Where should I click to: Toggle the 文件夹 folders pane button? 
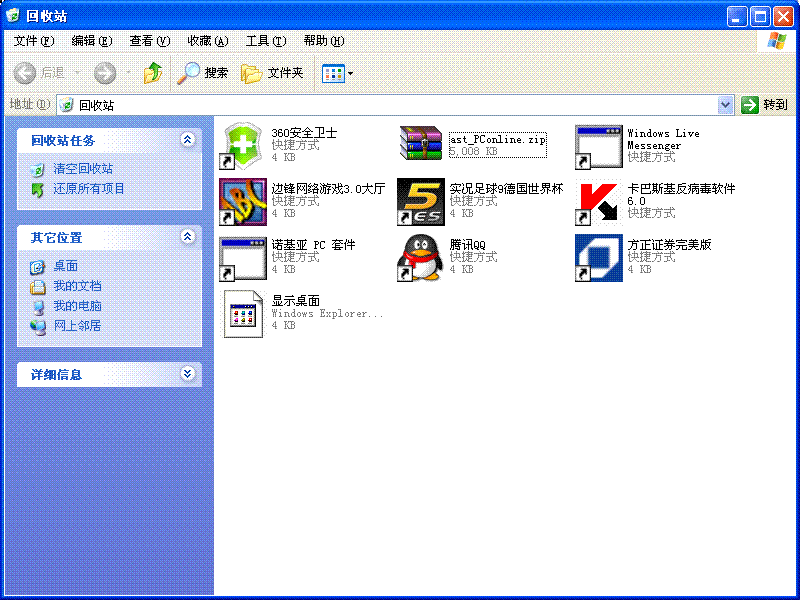(x=272, y=73)
